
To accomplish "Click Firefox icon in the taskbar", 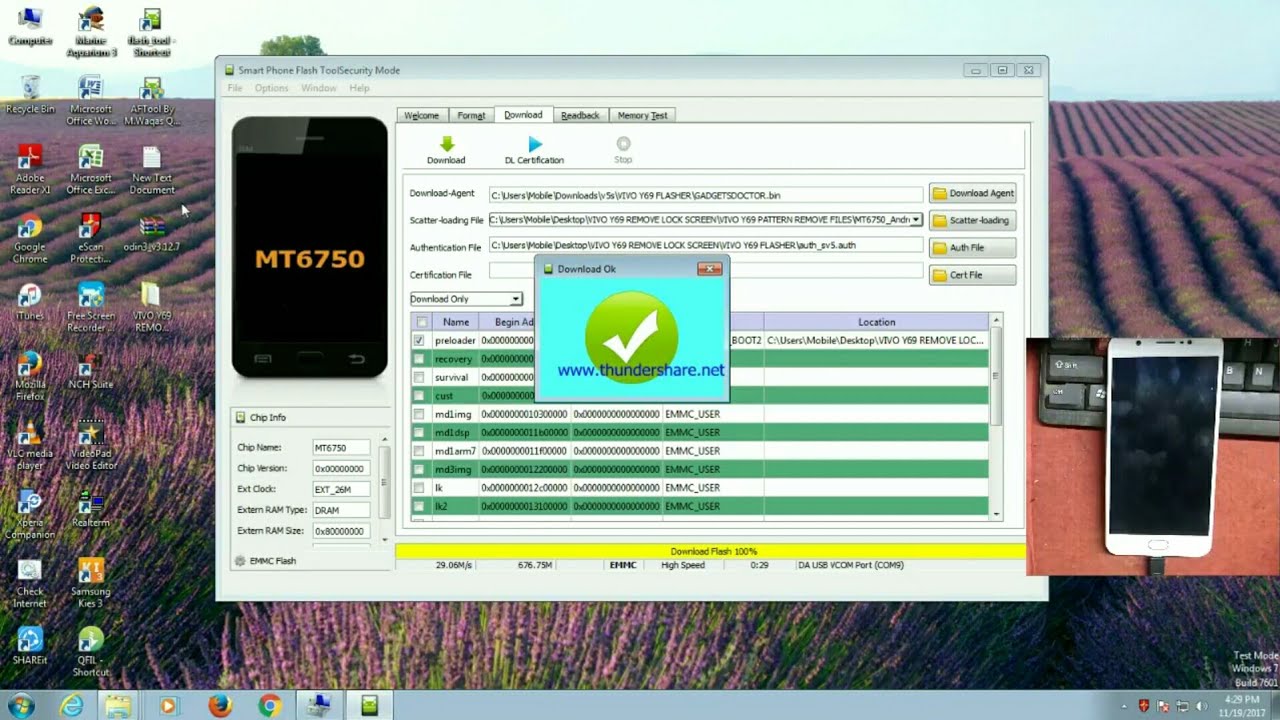I will click(220, 706).
